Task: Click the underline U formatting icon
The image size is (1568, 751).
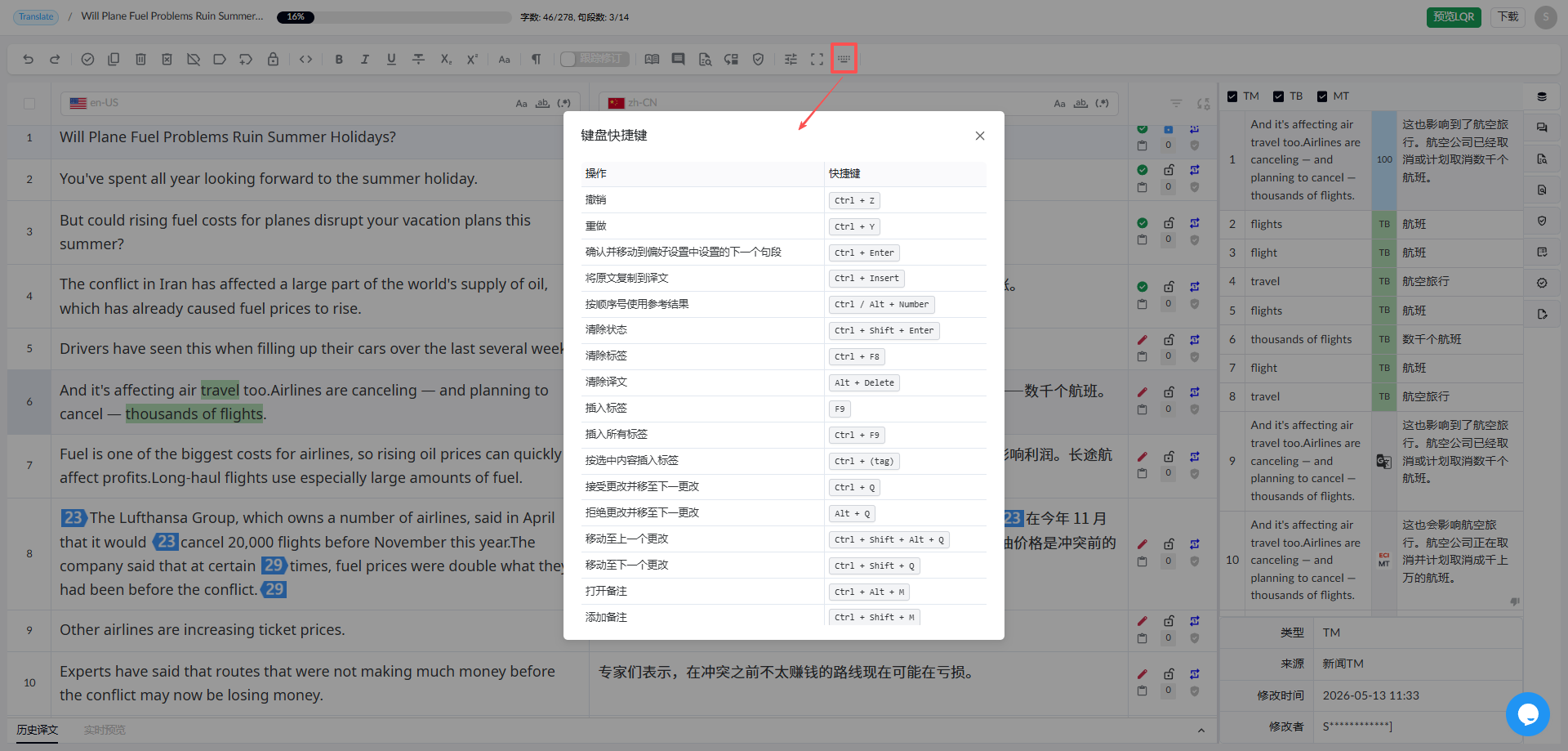Action: click(x=391, y=59)
